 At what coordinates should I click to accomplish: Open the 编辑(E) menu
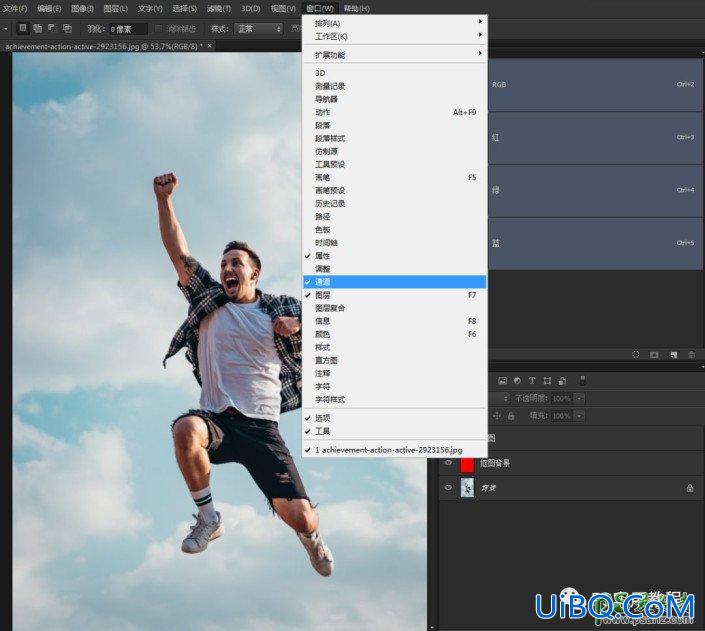49,9
